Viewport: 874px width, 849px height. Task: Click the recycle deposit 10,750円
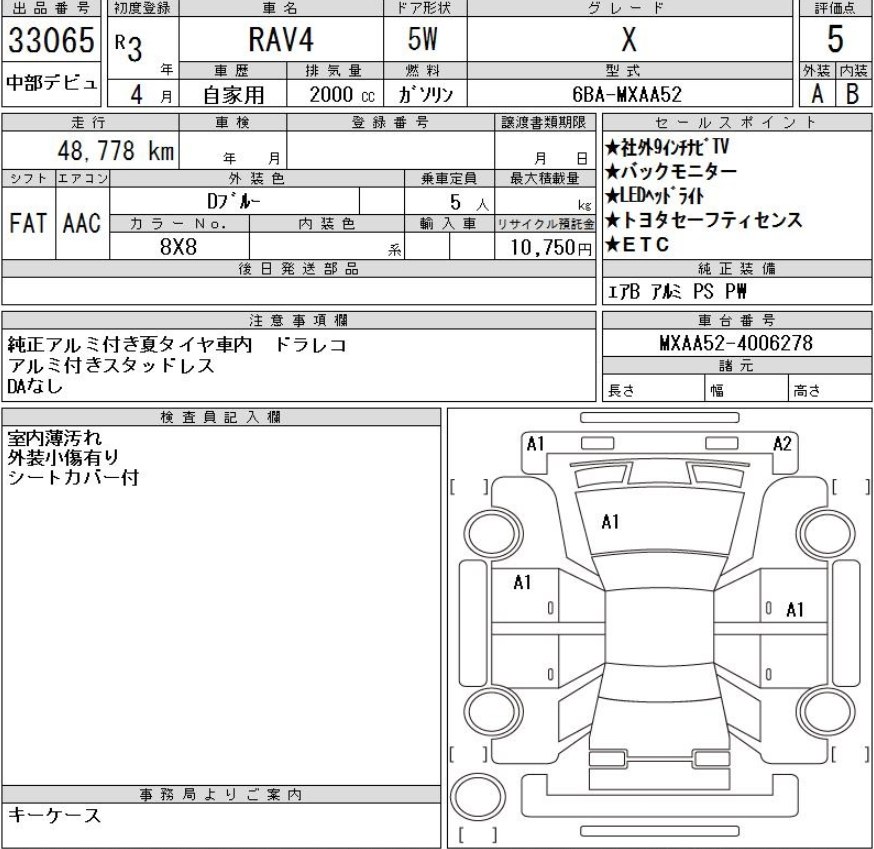(551, 247)
